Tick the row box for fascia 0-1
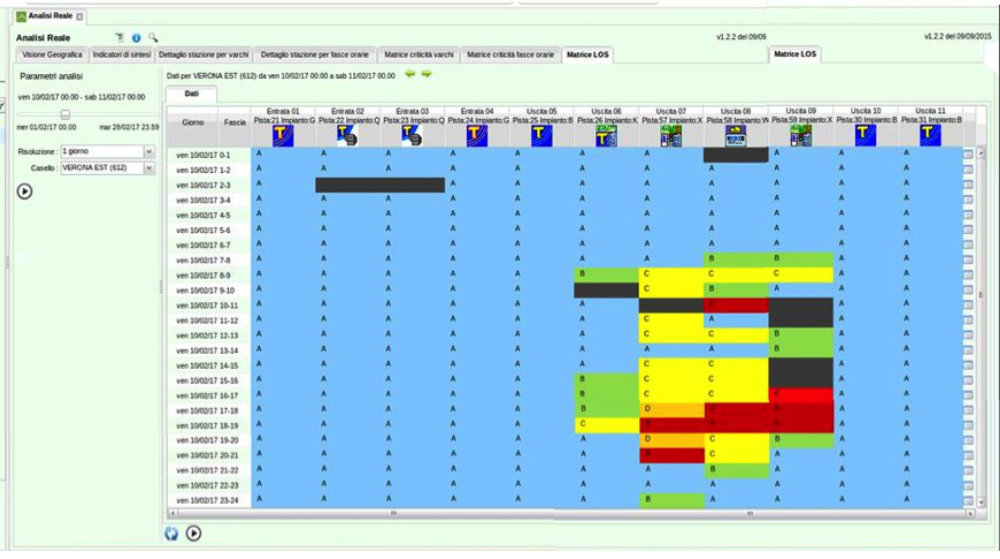The height and width of the screenshot is (559, 1000). [967, 156]
